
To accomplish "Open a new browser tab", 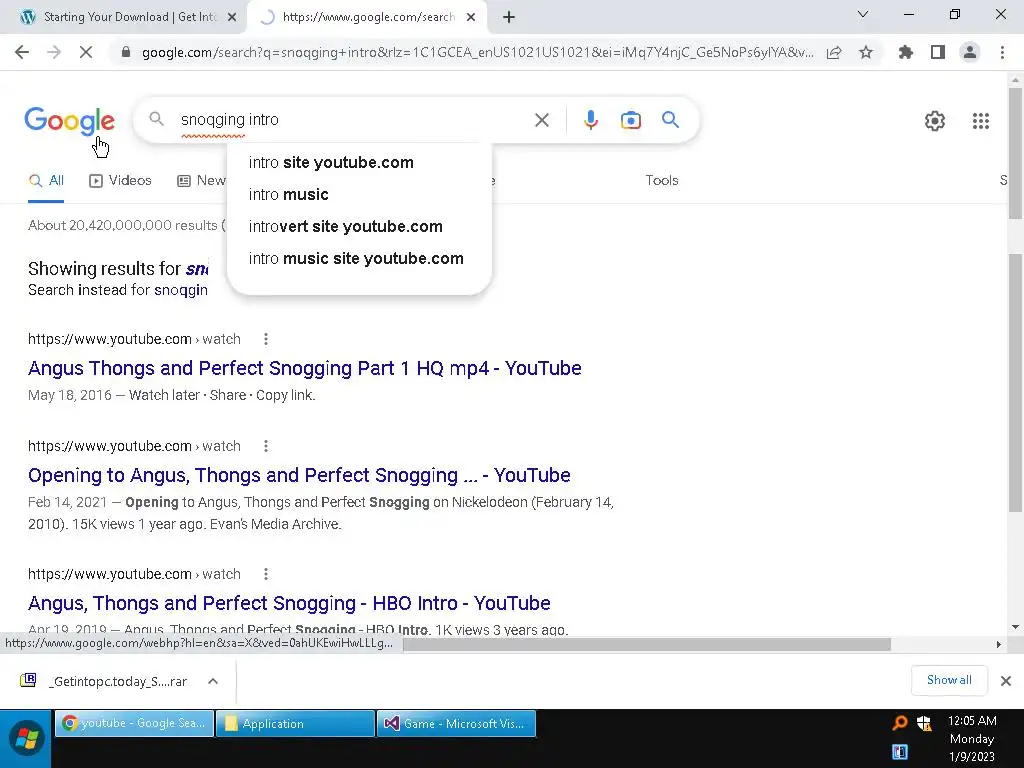I will (x=509, y=18).
